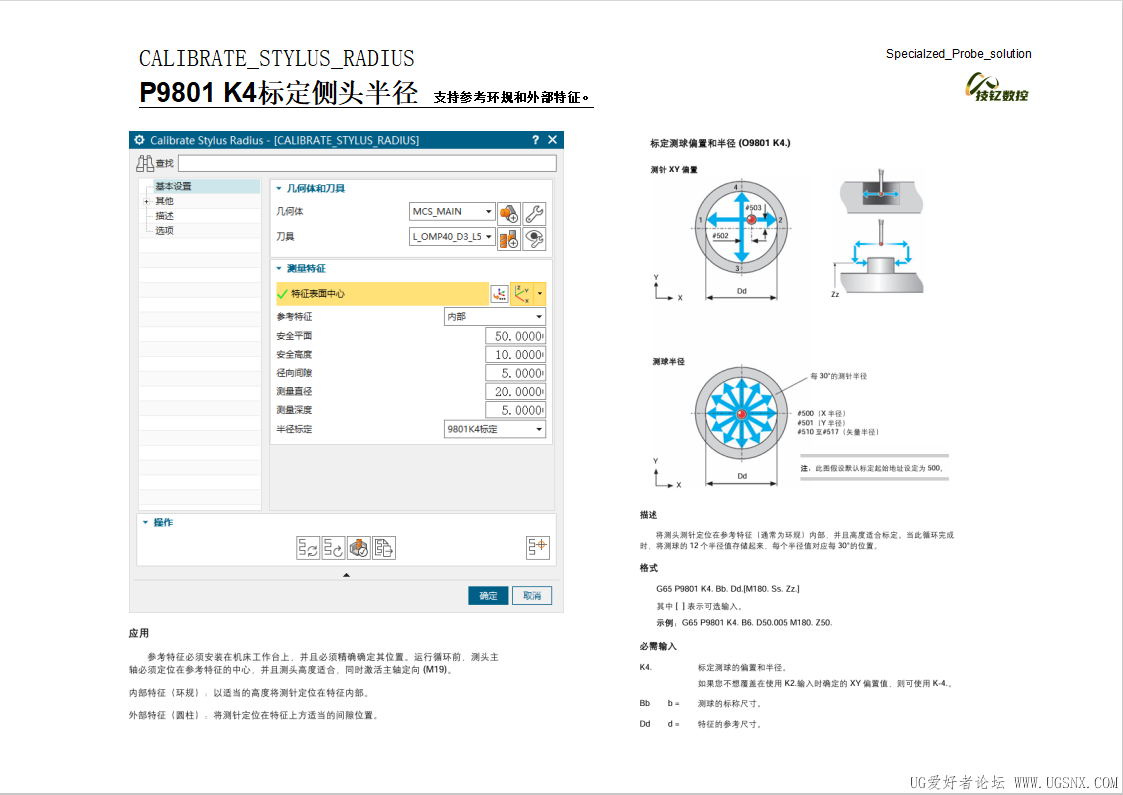Image resolution: width=1123 pixels, height=795 pixels.
Task: Click the 安全平面 50.0000 field
Action: 515,336
